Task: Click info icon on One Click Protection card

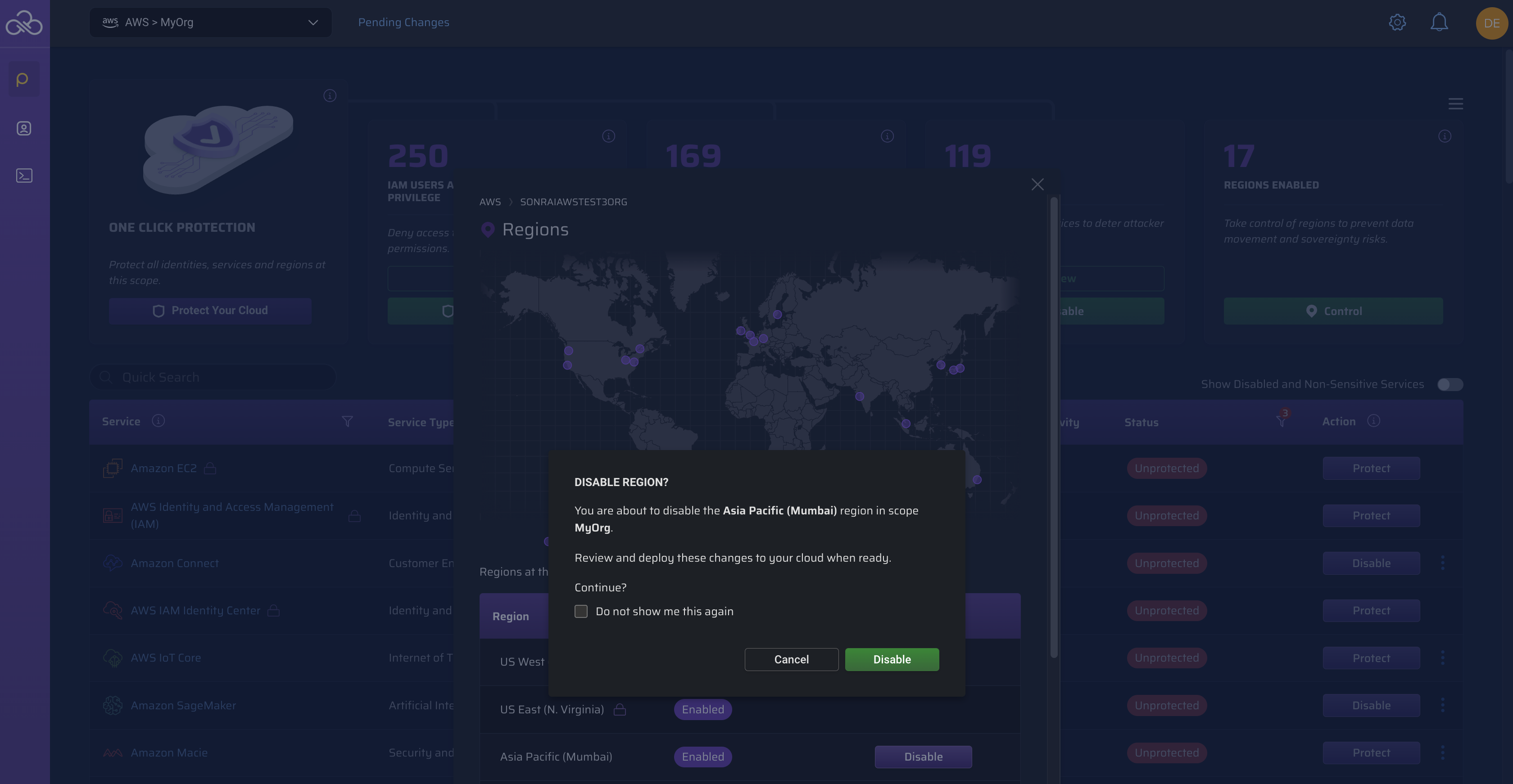Action: click(330, 96)
